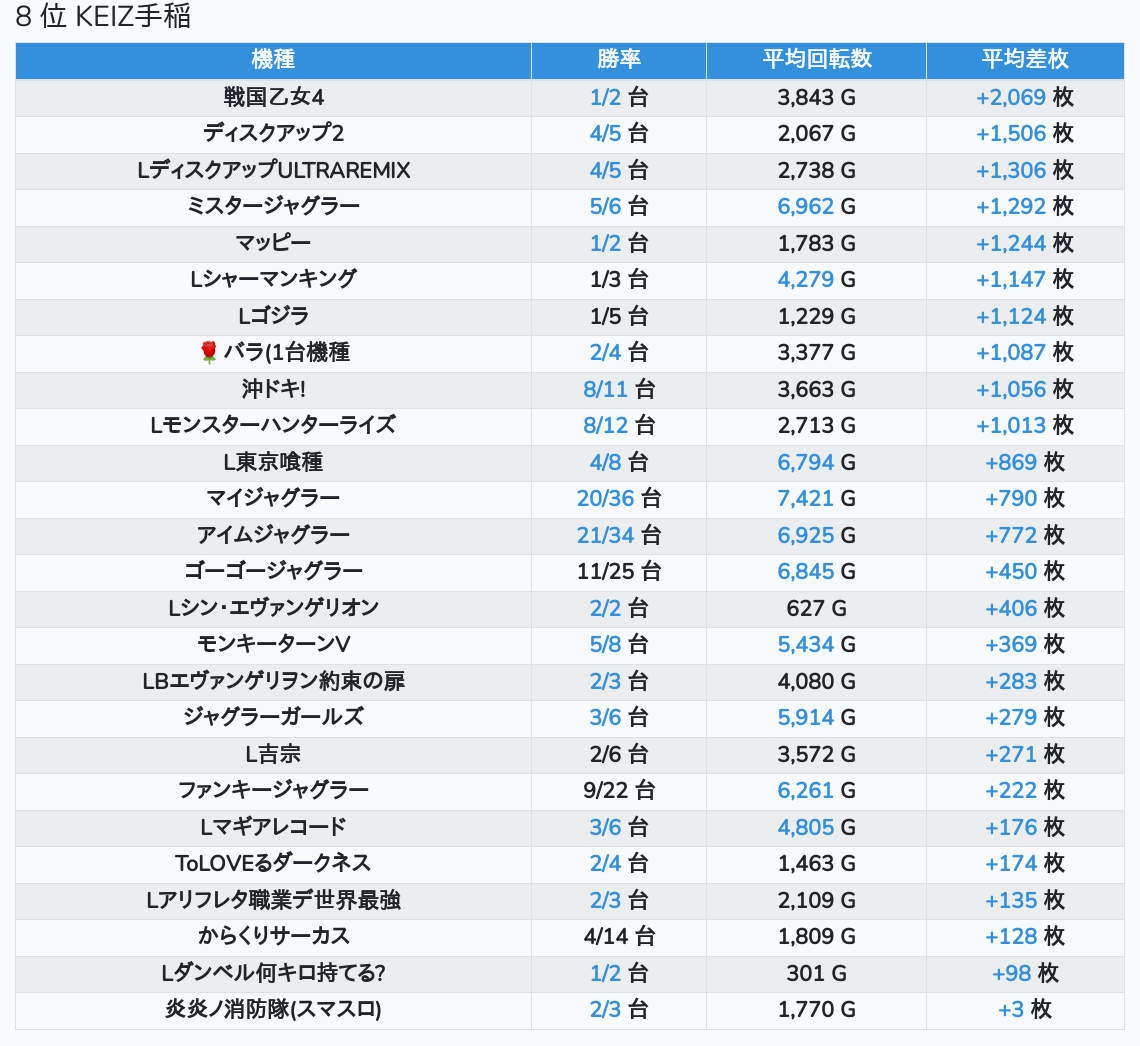Click the +3 枚 average difference value
This screenshot has width=1140, height=1046.
point(1025,1010)
